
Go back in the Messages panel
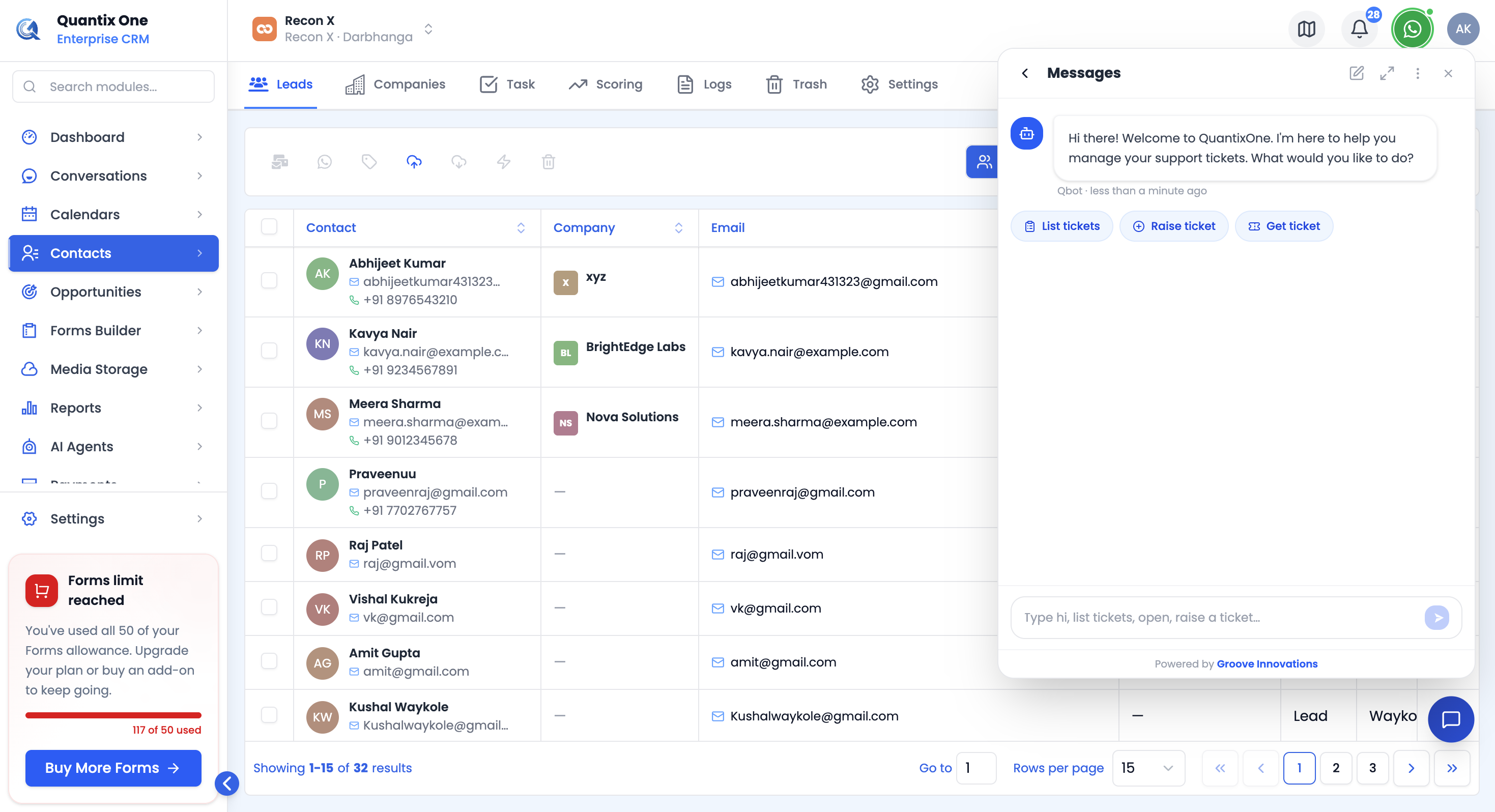(x=1025, y=73)
